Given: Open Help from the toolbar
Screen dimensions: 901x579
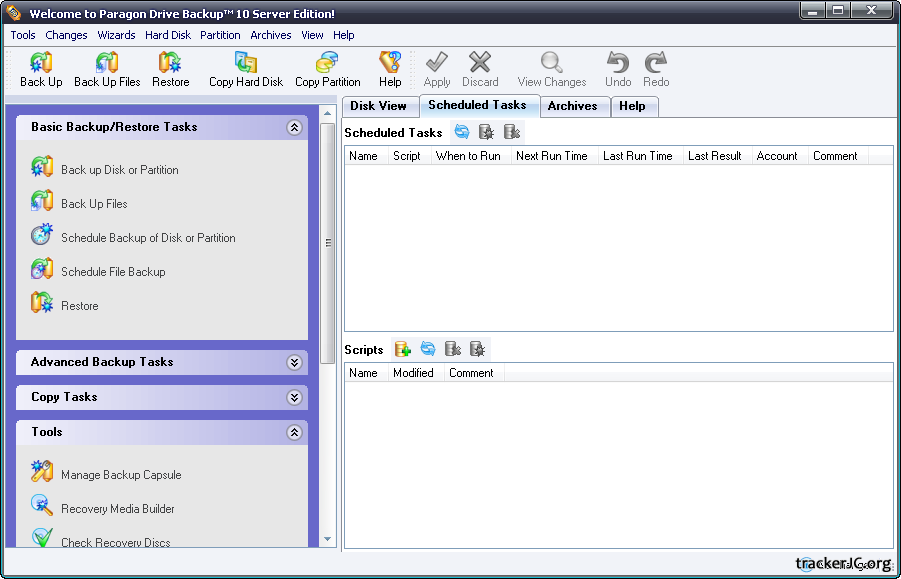Looking at the screenshot, I should 389,70.
